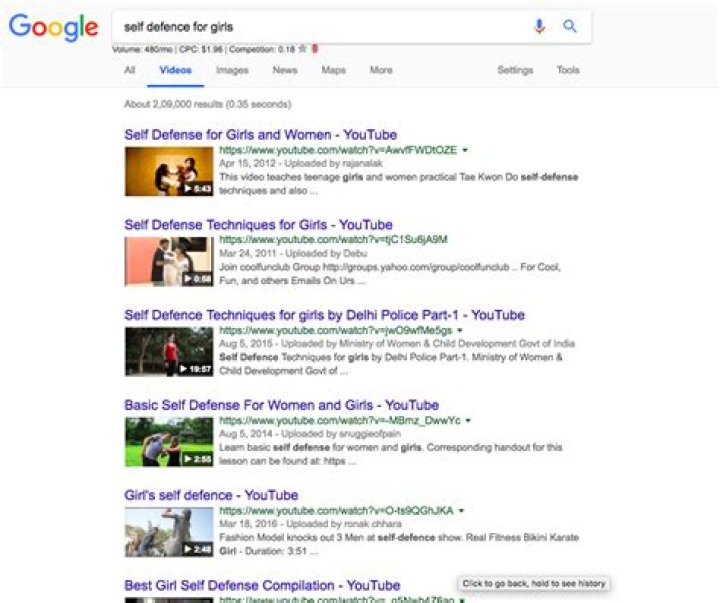
Task: Click the blue magnifying glass search icon
Action: 570,26
